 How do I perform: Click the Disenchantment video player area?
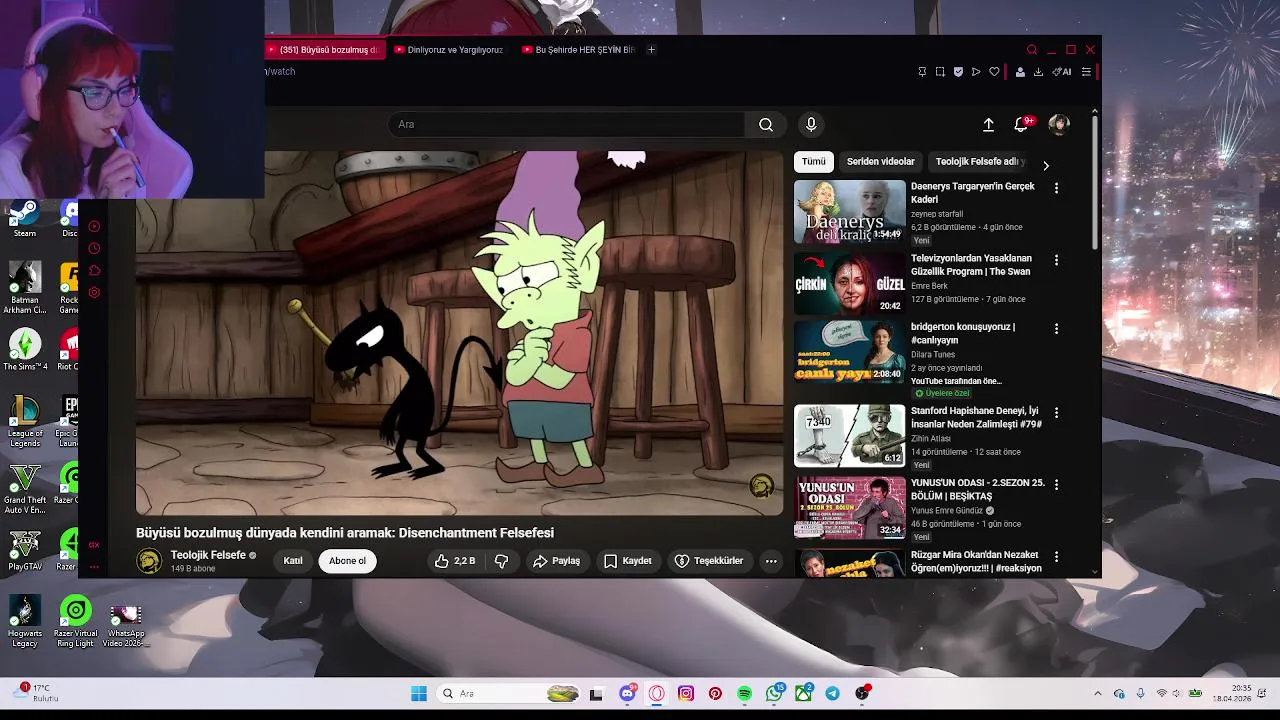click(x=460, y=333)
